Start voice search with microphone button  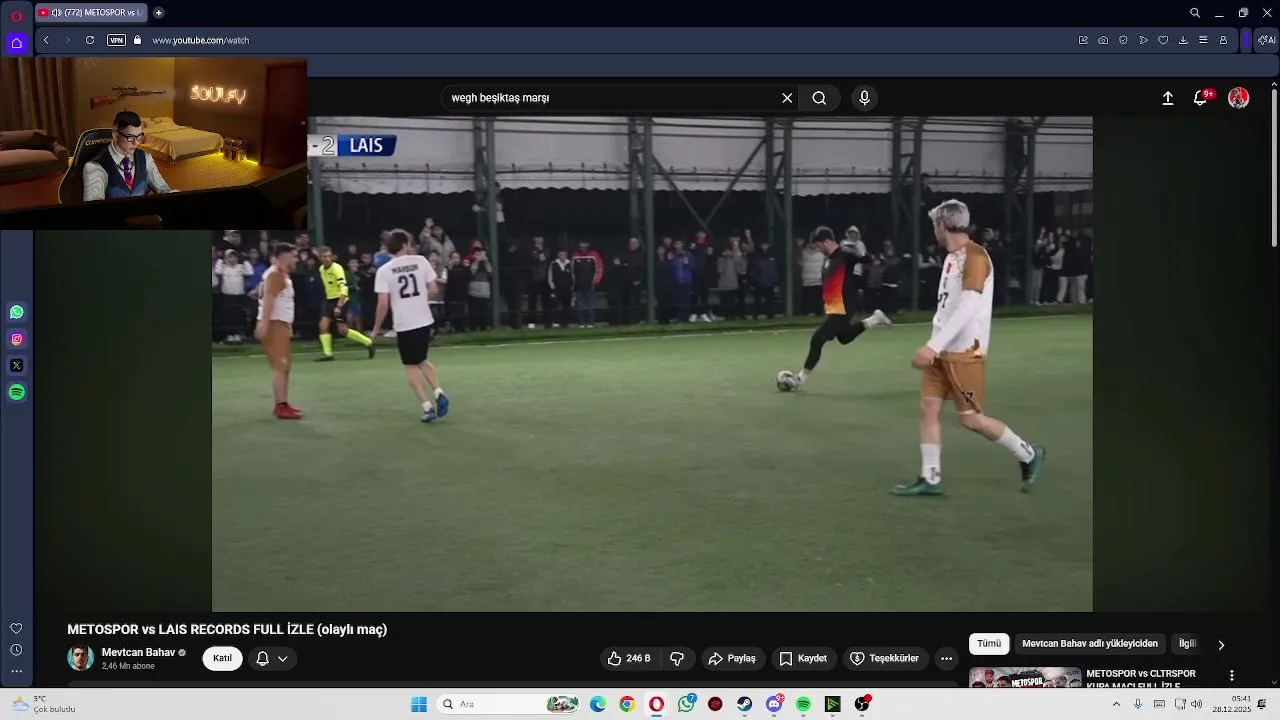point(865,98)
